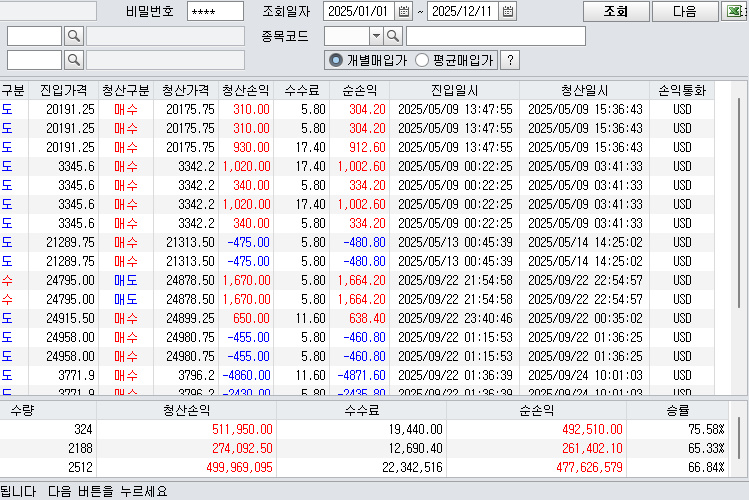Sort by the 청산일시 column header
749x500 pixels.
[585, 90]
